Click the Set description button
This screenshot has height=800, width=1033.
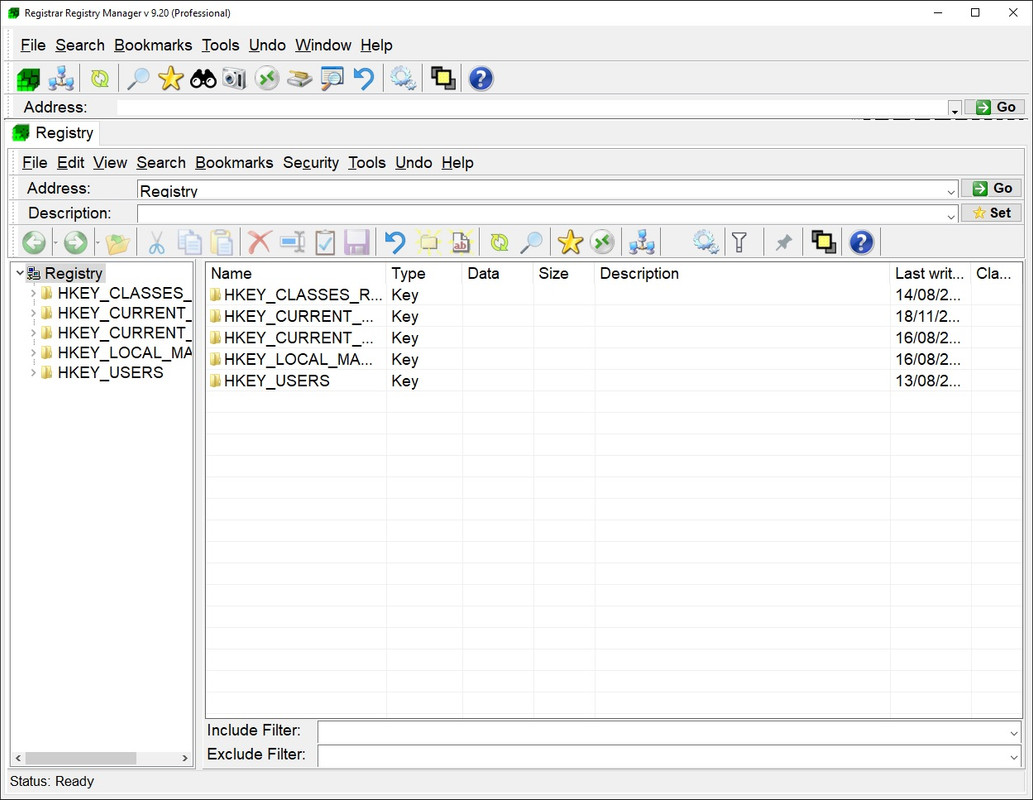pyautogui.click(x=991, y=213)
